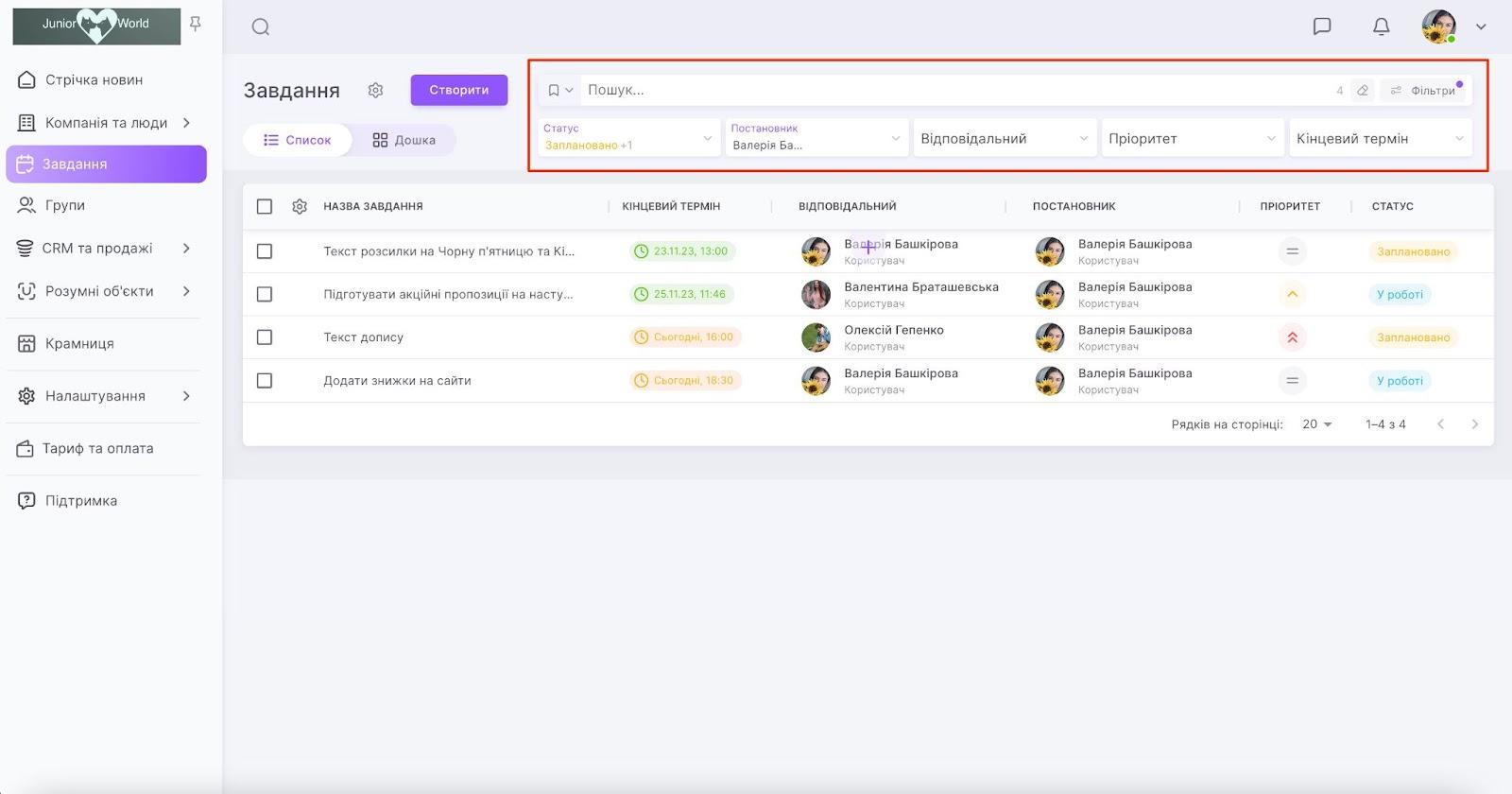Click the clear filters eraser icon
This screenshot has width=1512, height=794.
click(x=1362, y=91)
